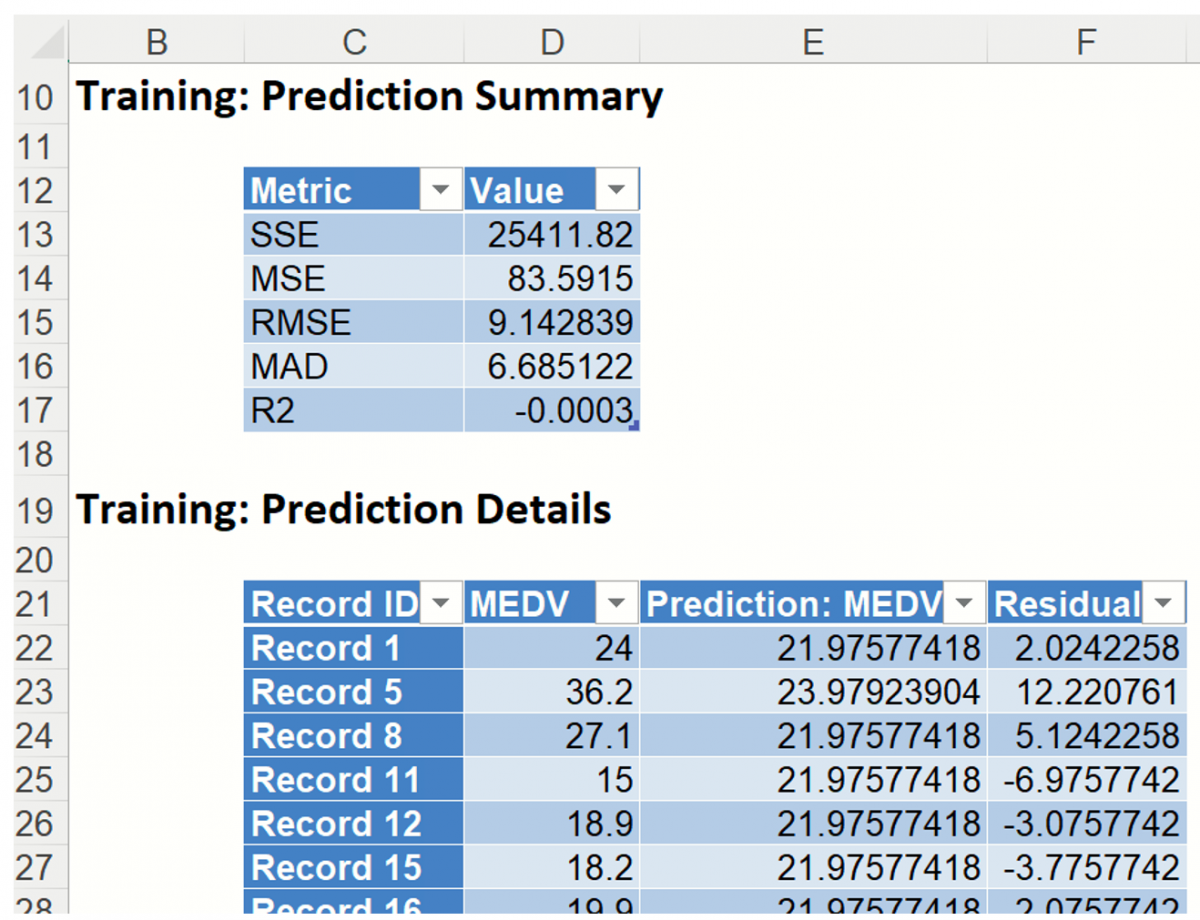This screenshot has width=1200, height=920.
Task: Select column F header
Action: click(x=1086, y=41)
